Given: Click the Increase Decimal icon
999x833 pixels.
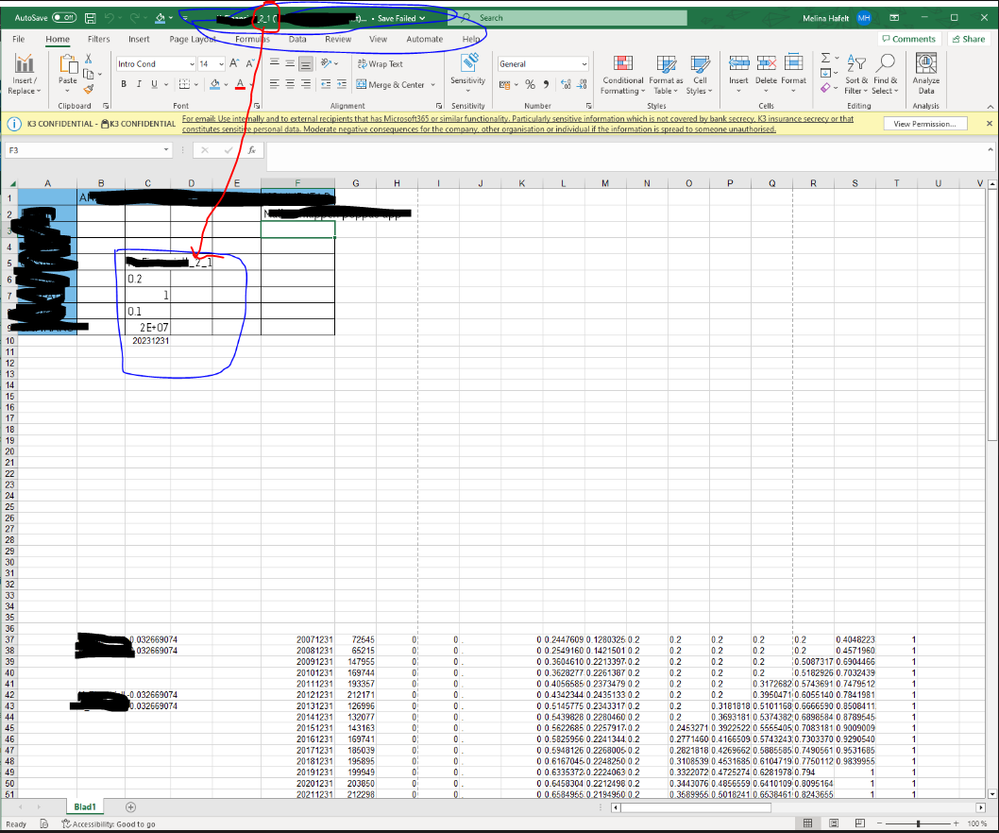Looking at the screenshot, I should click(x=566, y=85).
